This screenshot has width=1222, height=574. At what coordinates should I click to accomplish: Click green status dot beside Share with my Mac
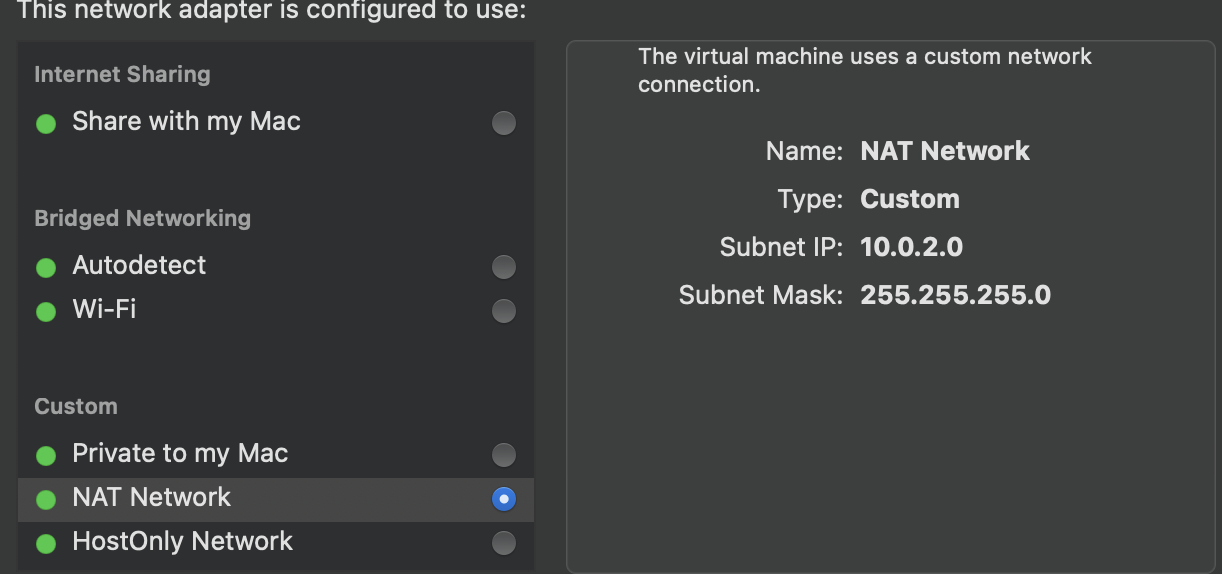tap(46, 124)
